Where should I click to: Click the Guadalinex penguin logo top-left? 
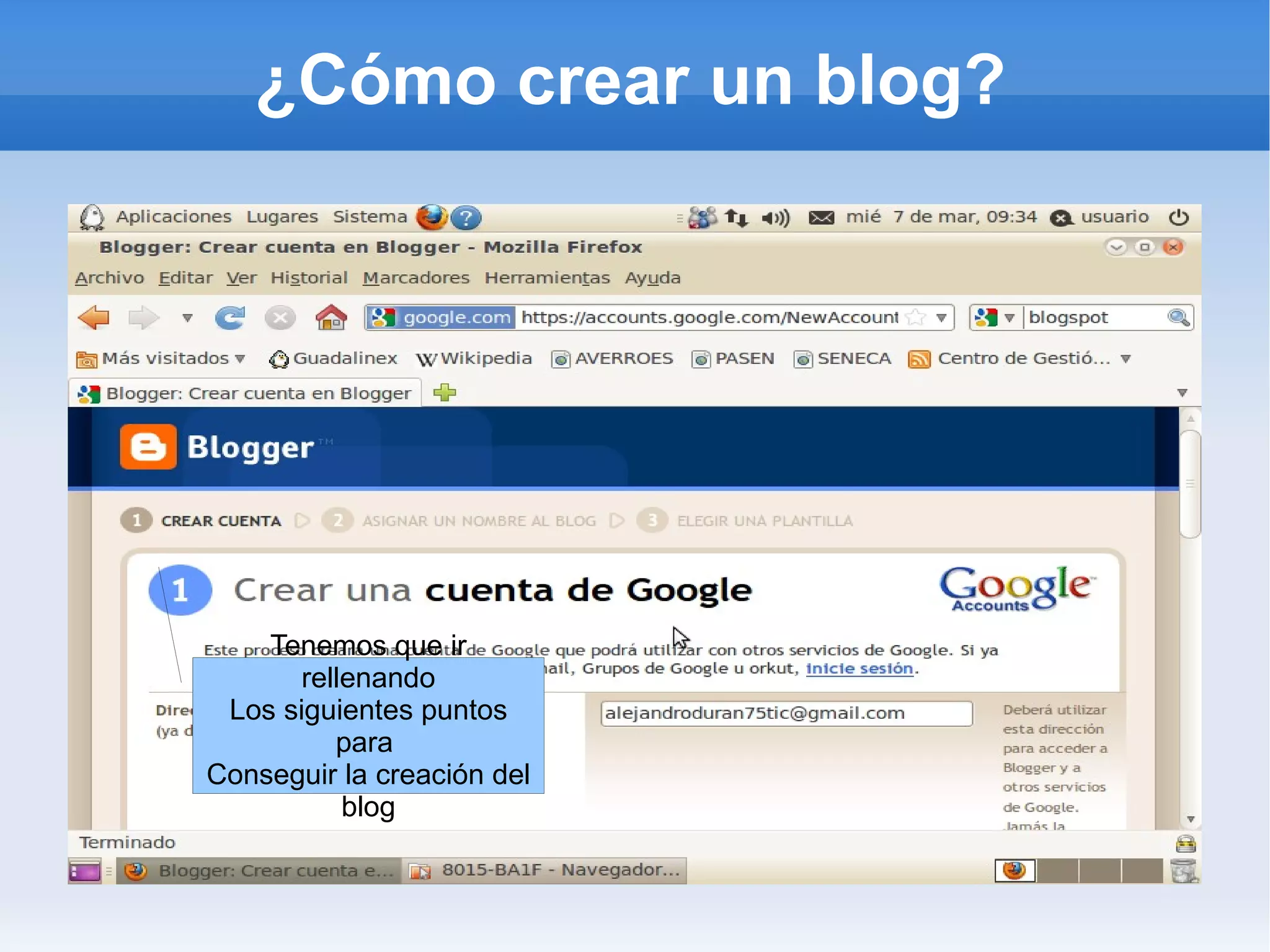[92, 218]
